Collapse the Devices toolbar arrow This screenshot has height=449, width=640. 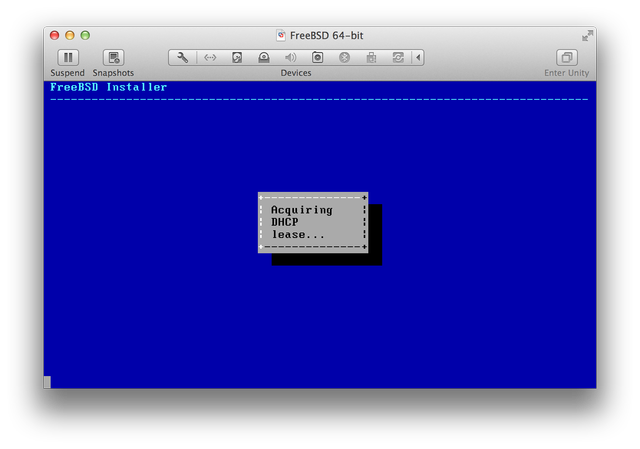418,58
